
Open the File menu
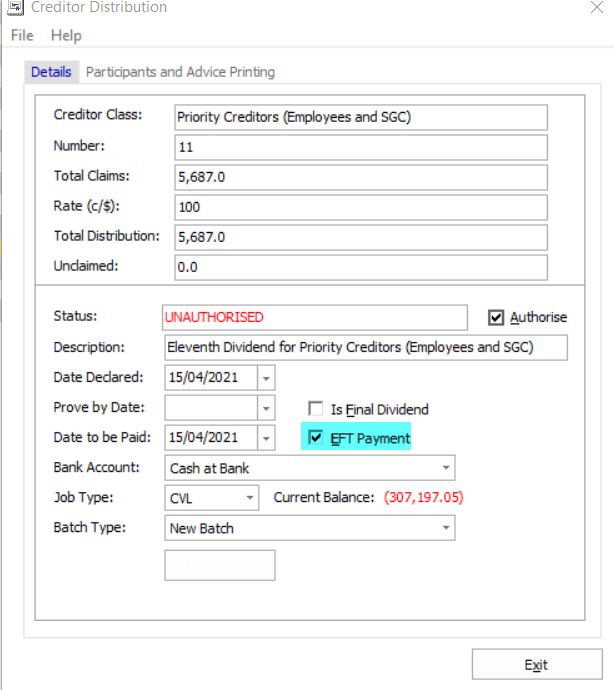[x=22, y=35]
